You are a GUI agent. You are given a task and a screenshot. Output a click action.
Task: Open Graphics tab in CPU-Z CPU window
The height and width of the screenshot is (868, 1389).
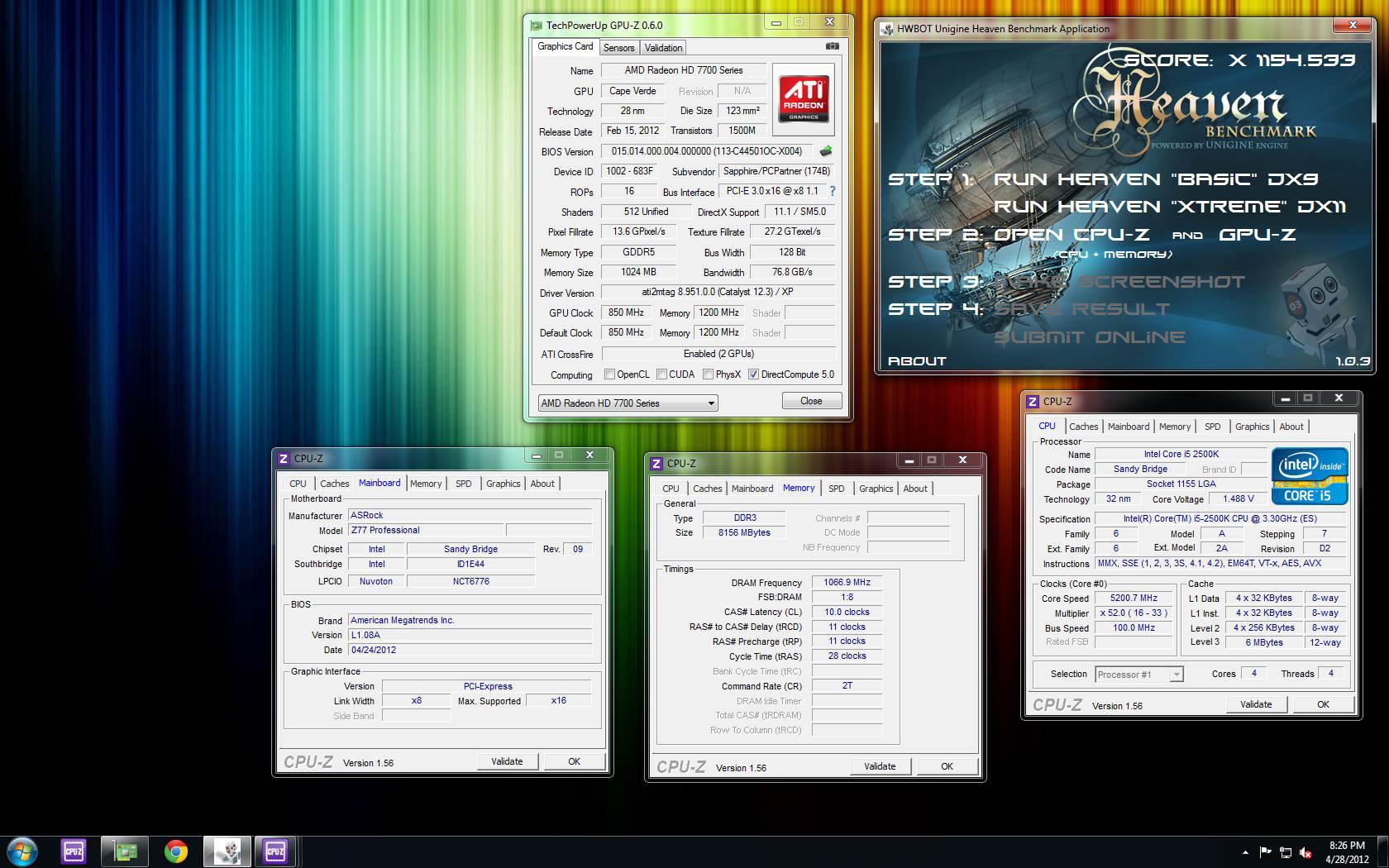(1252, 427)
